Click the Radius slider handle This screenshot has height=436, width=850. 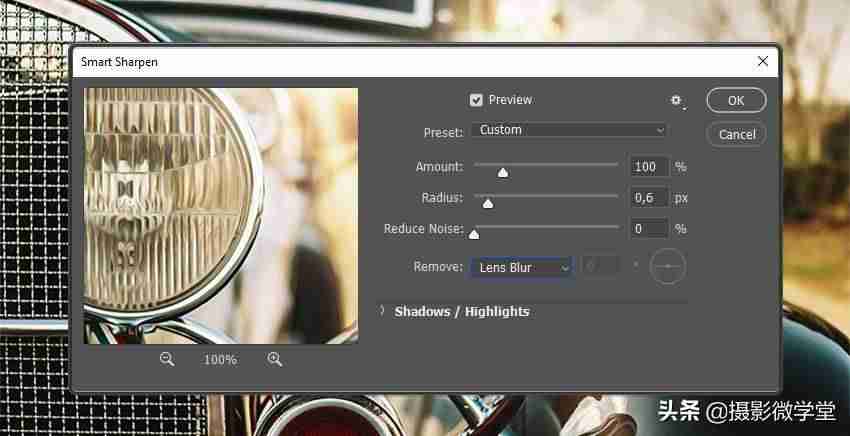tap(488, 203)
